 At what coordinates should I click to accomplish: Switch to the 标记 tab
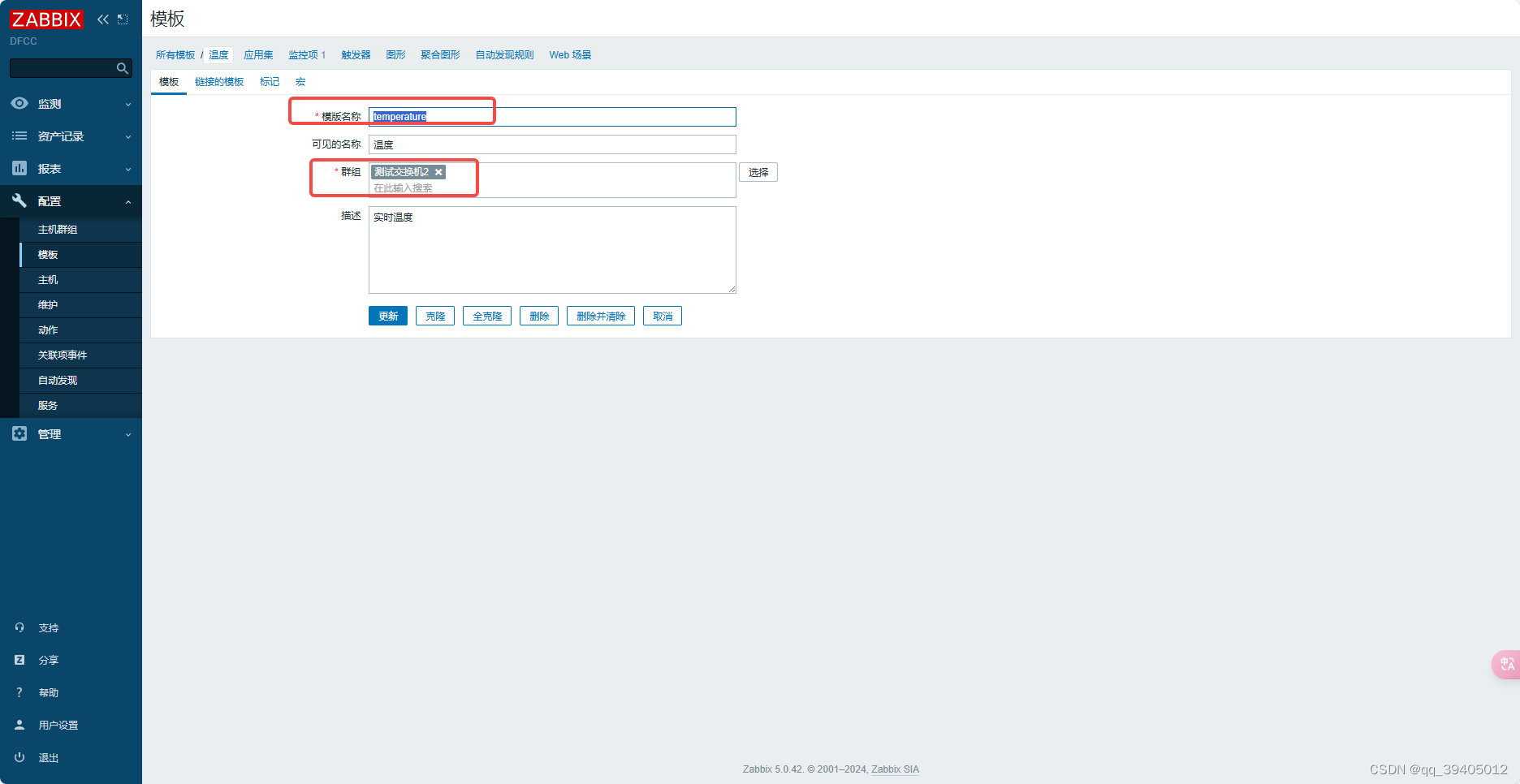[x=270, y=82]
